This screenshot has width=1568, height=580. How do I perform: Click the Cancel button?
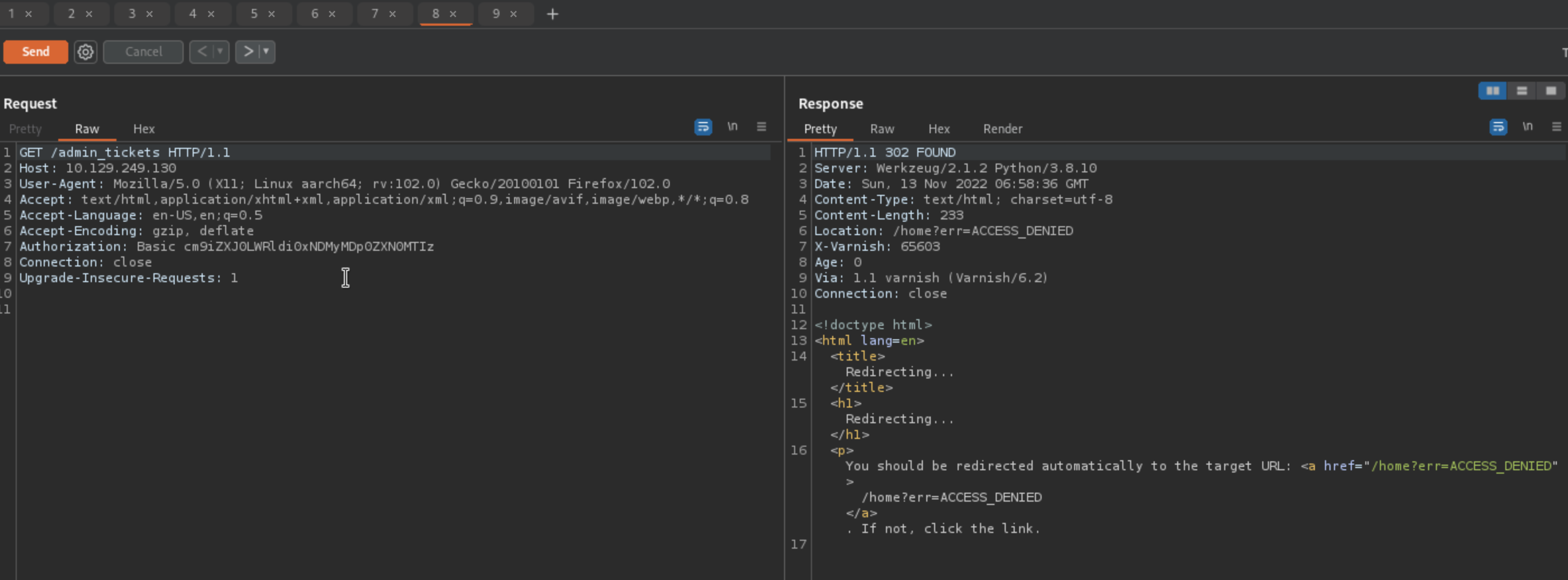(x=143, y=52)
